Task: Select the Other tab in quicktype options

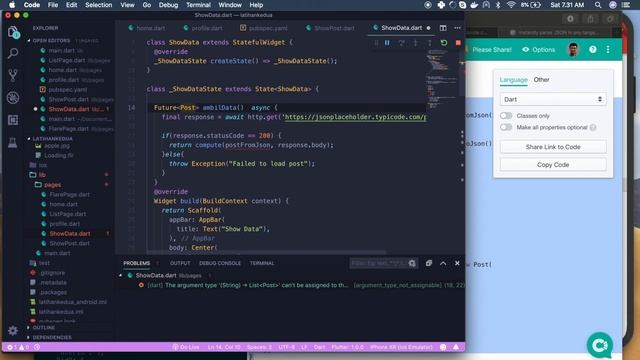Action: pyautogui.click(x=541, y=80)
